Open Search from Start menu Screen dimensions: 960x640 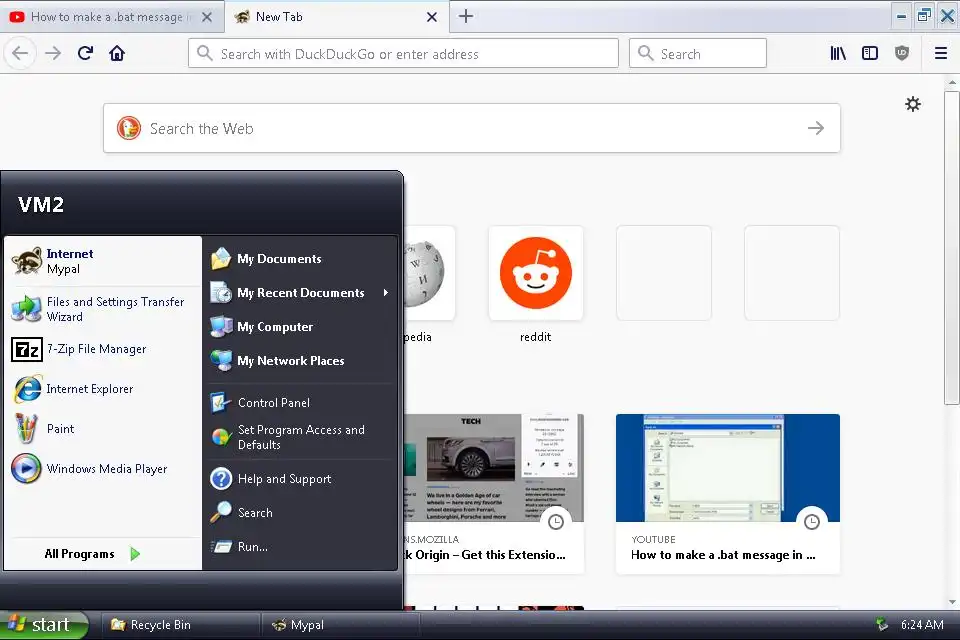(x=300, y=513)
